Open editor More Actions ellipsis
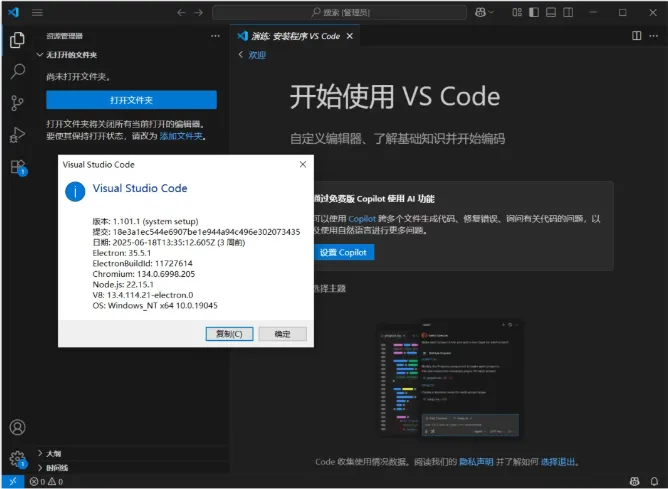Viewport: 668px width, 489px height. click(x=654, y=36)
